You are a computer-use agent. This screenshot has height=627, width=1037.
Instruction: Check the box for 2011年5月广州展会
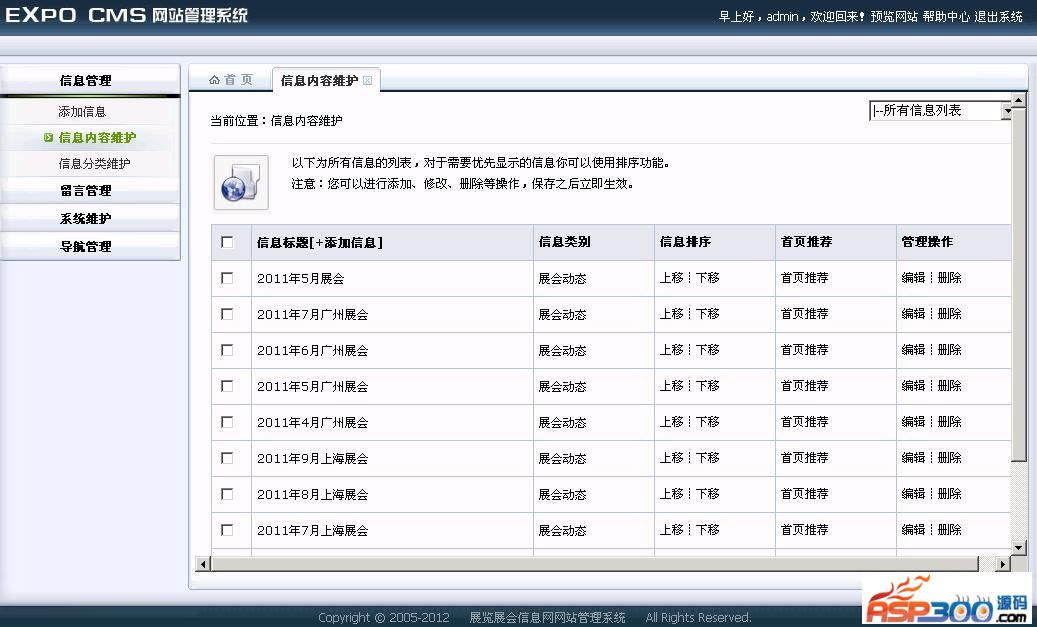pyautogui.click(x=227, y=386)
